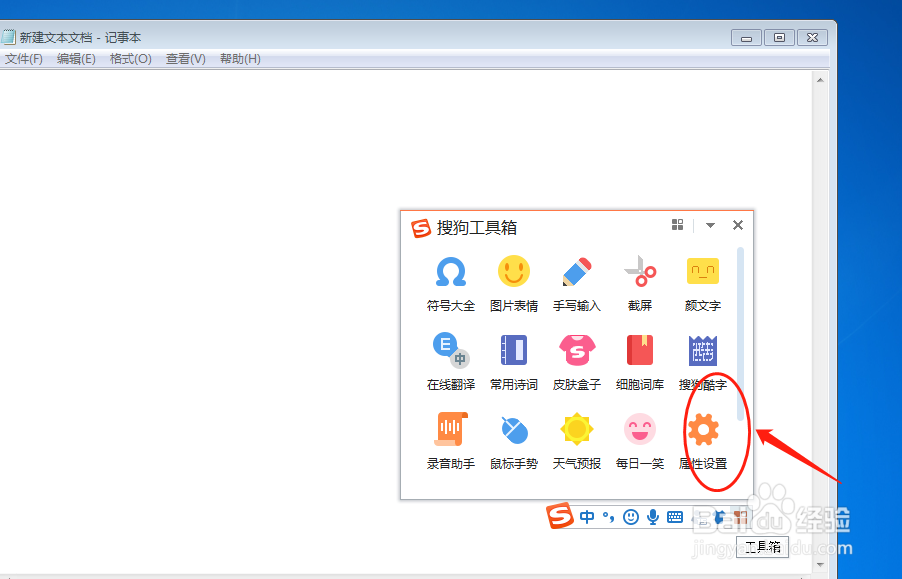Open the 符号大全 symbol tool
The image size is (902, 579).
tap(451, 284)
